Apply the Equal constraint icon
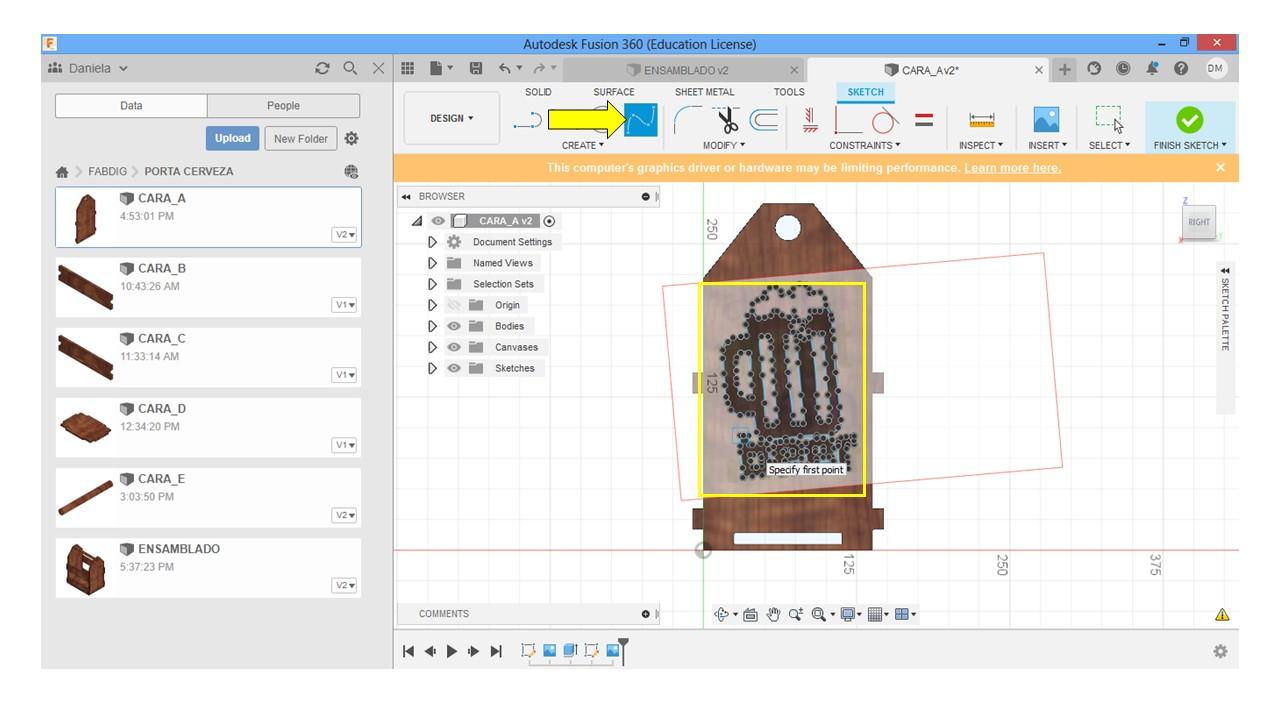The height and width of the screenshot is (720, 1280). pos(924,120)
